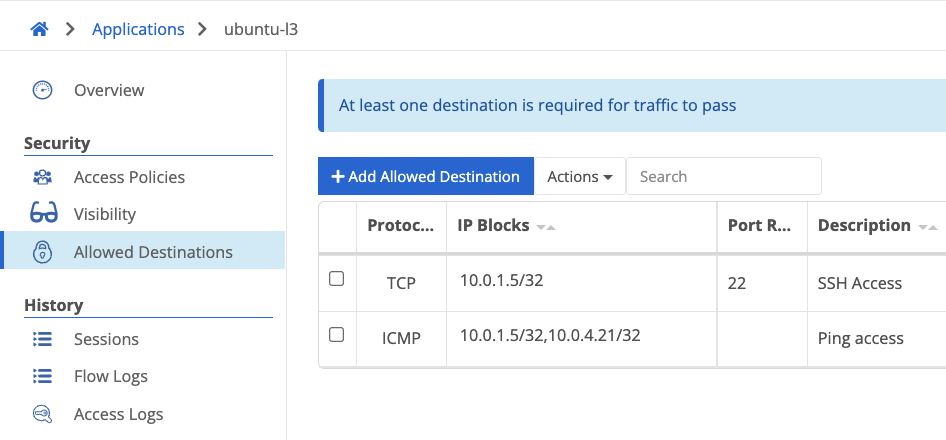The width and height of the screenshot is (946, 440).
Task: Check the ICMP row checkbox
Action: [337, 334]
